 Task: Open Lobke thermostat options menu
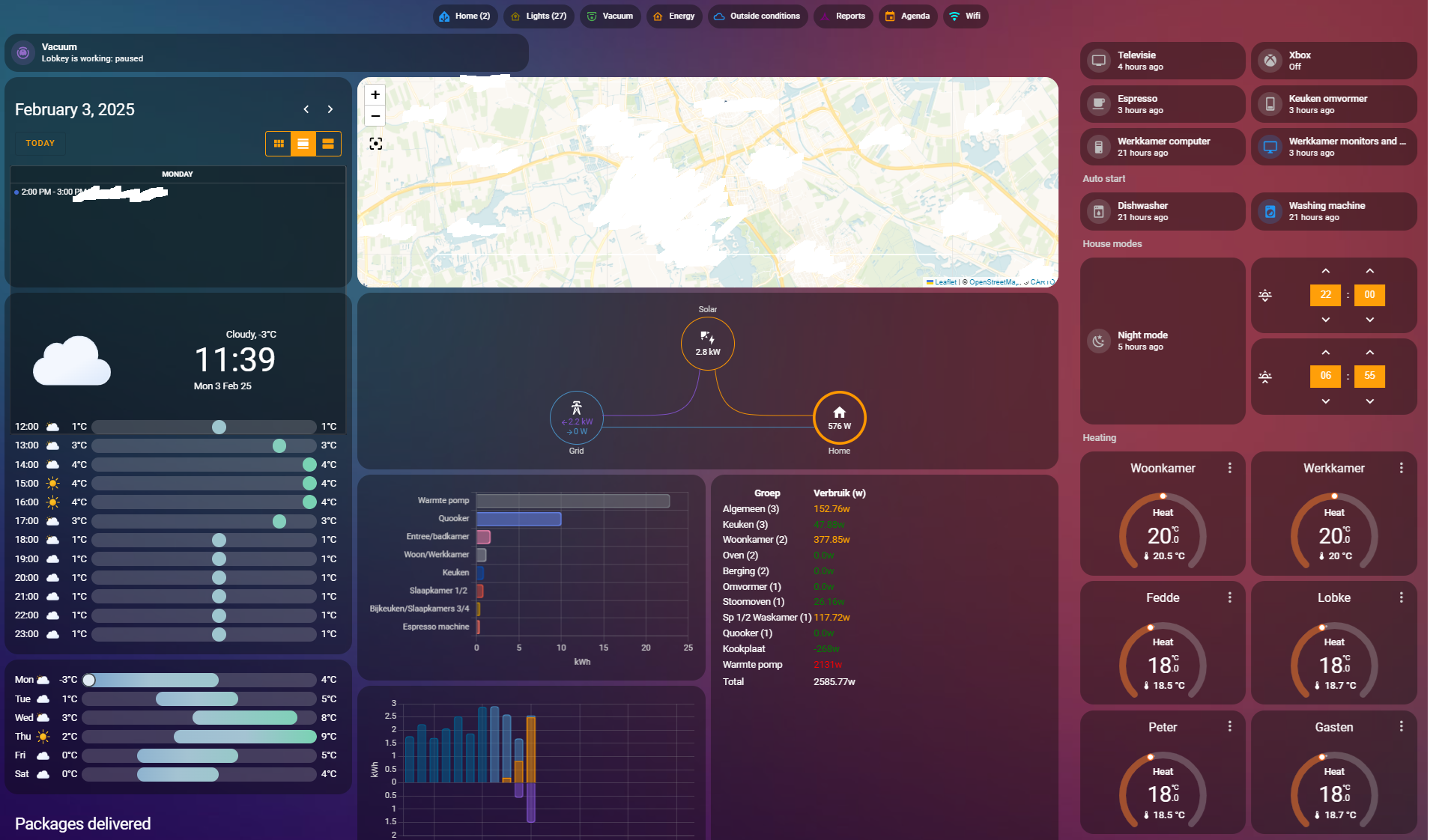[1401, 597]
